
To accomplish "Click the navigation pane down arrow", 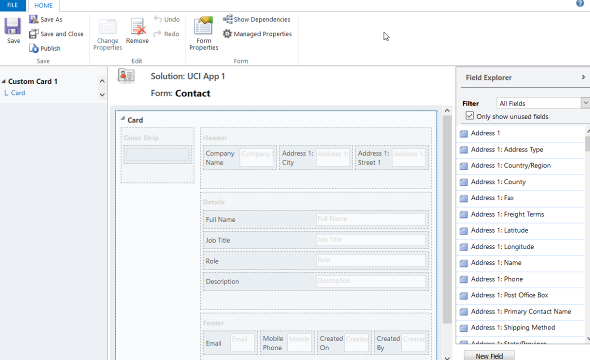I will [x=102, y=95].
